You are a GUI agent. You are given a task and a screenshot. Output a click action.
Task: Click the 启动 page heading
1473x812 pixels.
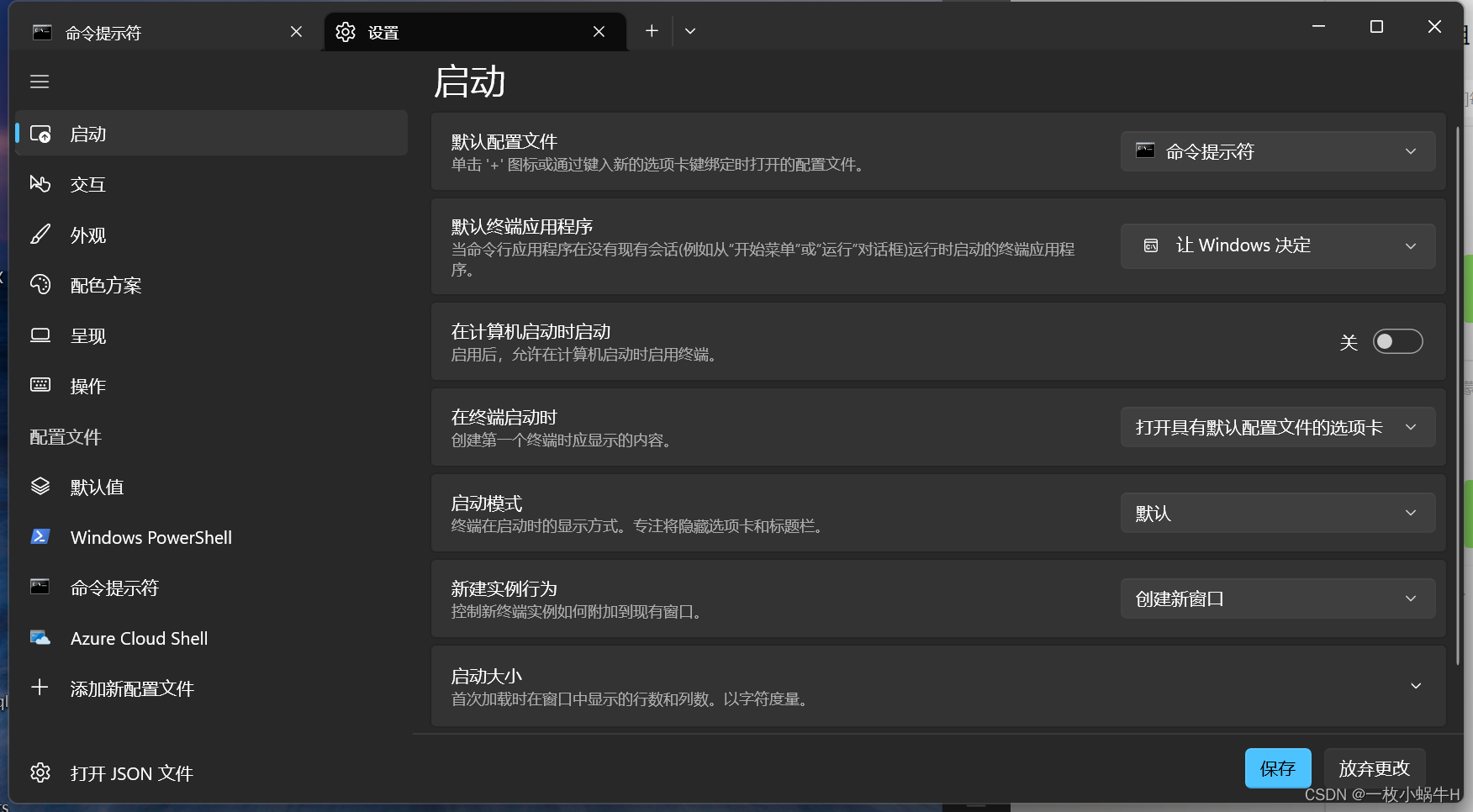click(469, 82)
